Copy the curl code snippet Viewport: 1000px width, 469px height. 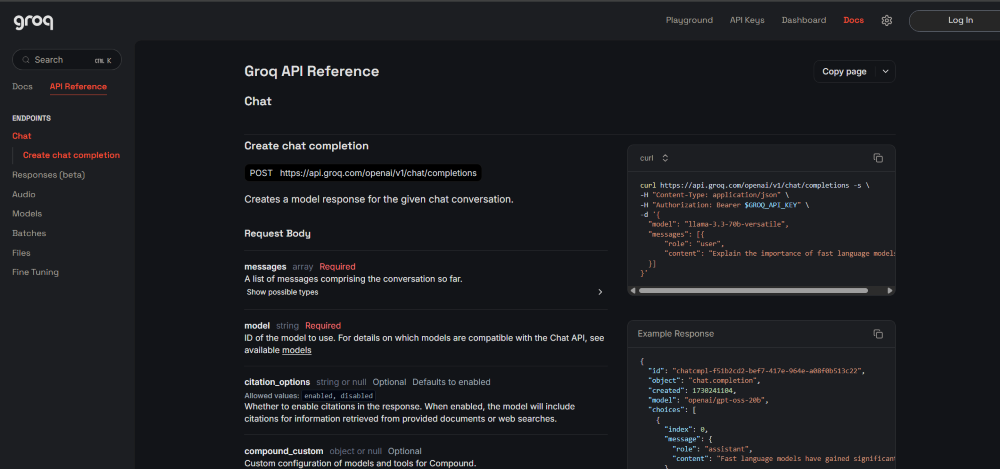tap(878, 158)
